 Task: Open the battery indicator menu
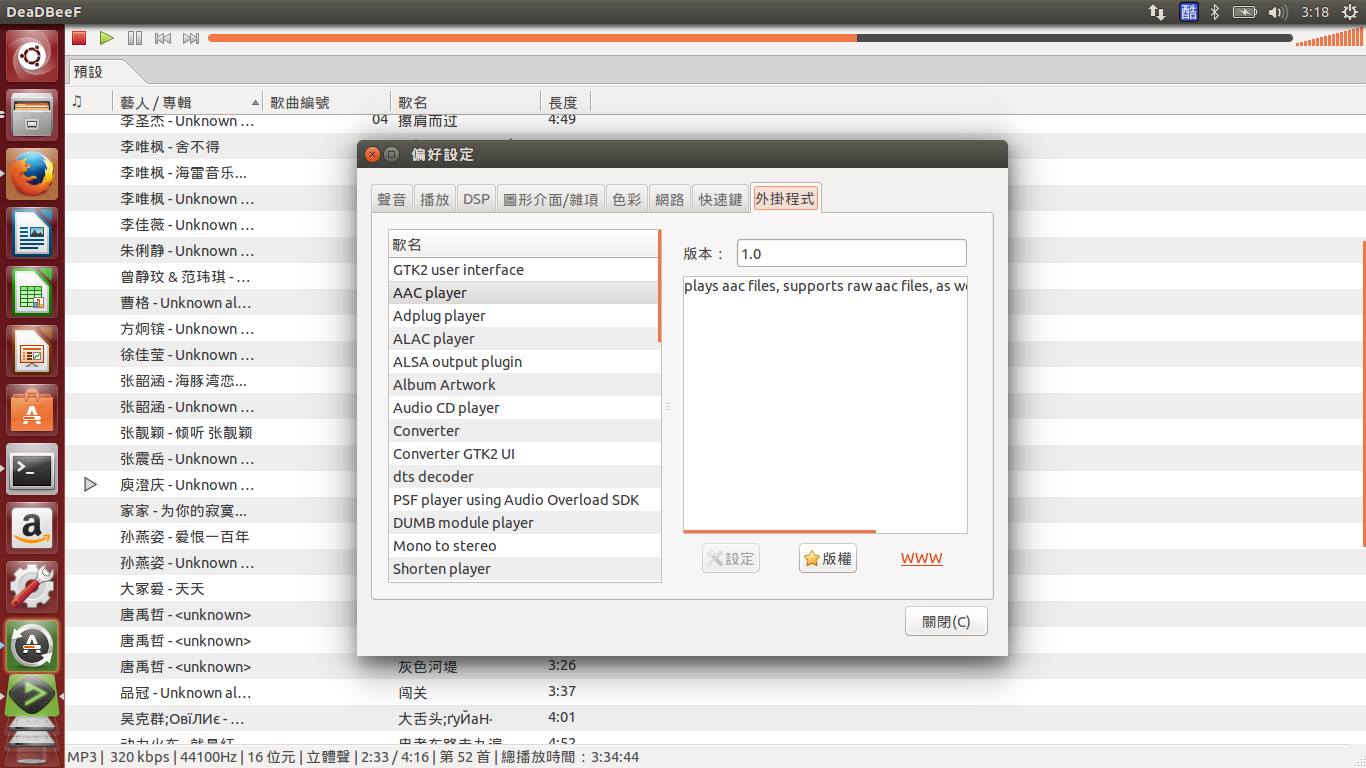pyautogui.click(x=1244, y=12)
